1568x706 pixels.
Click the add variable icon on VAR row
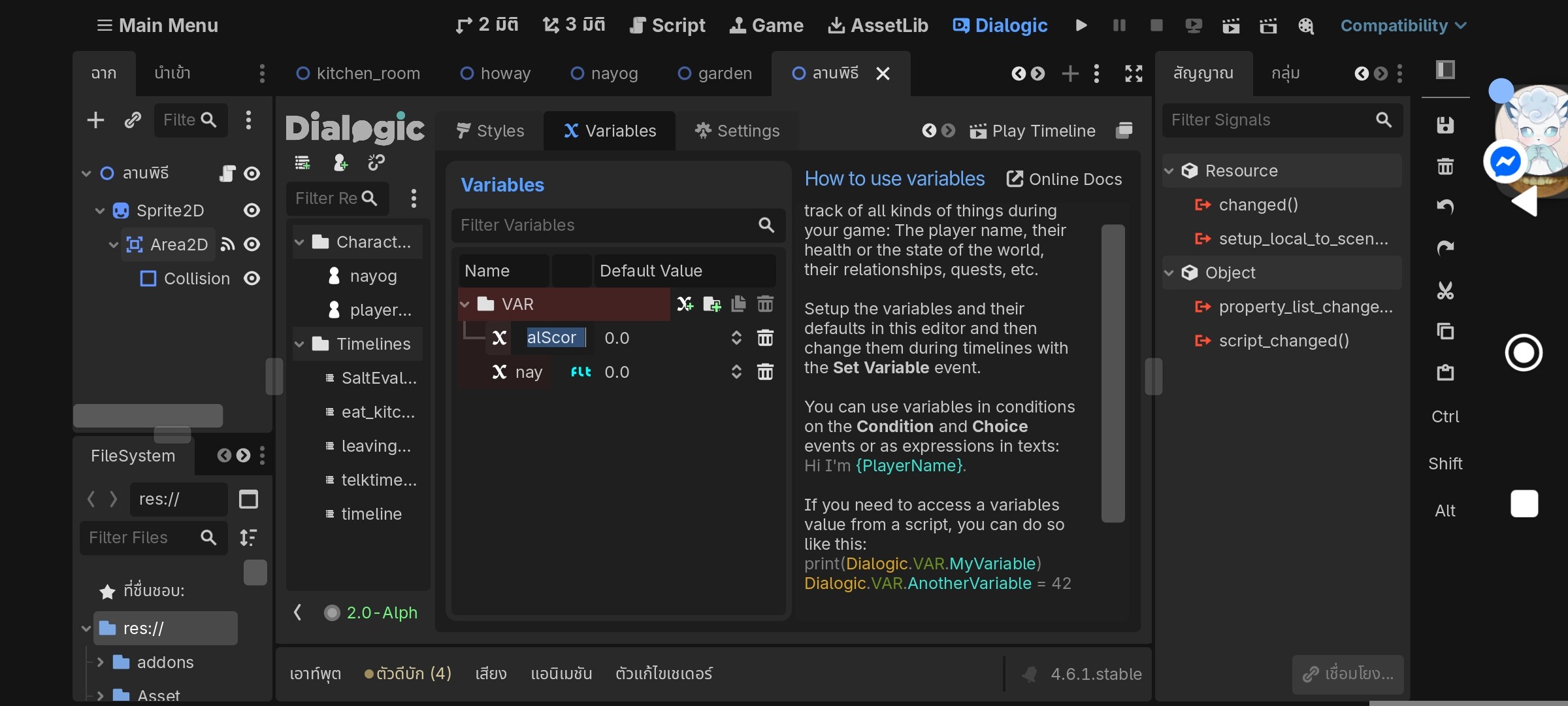[685, 304]
